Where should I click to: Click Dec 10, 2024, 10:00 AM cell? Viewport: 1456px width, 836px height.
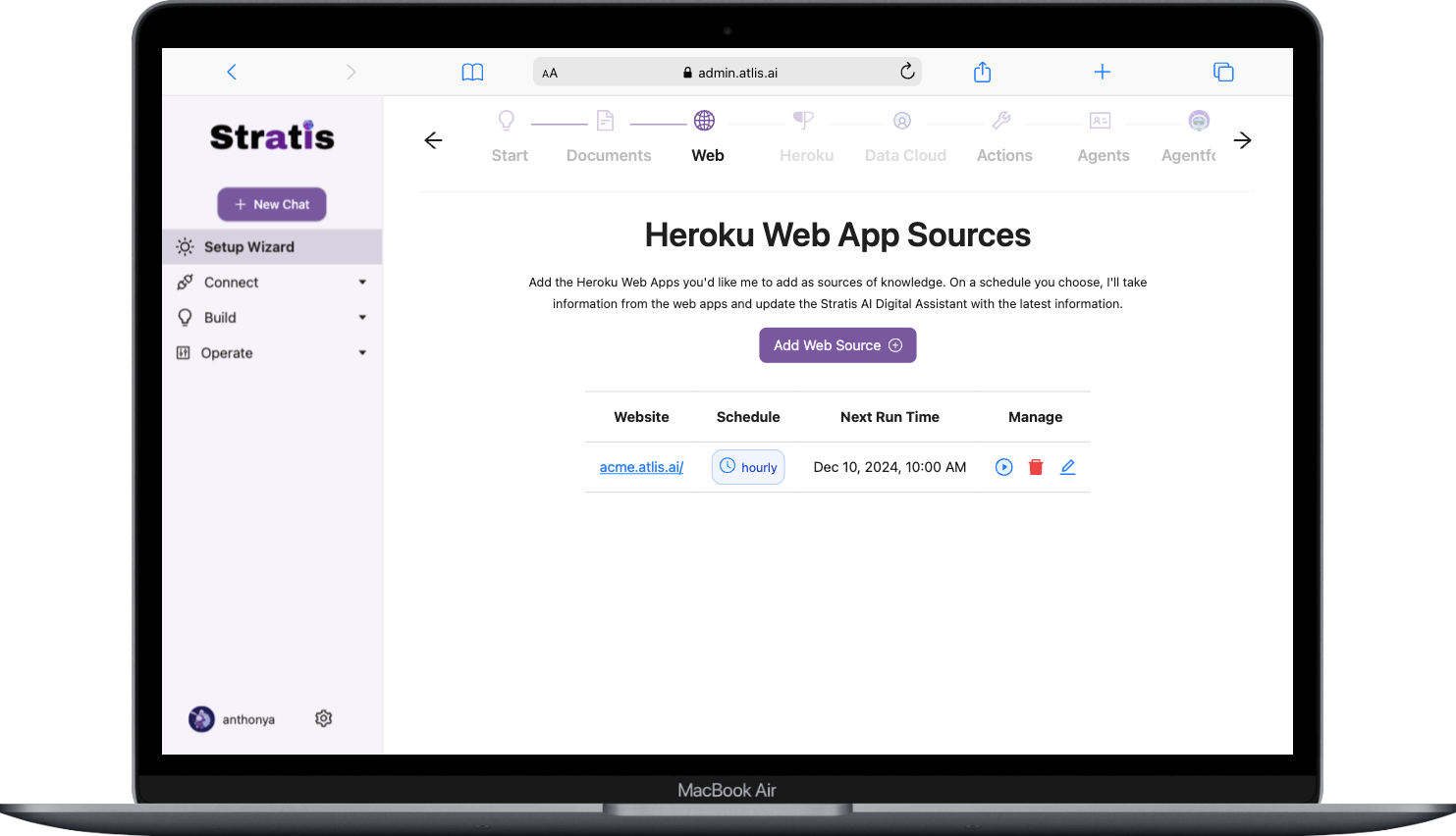pos(890,467)
